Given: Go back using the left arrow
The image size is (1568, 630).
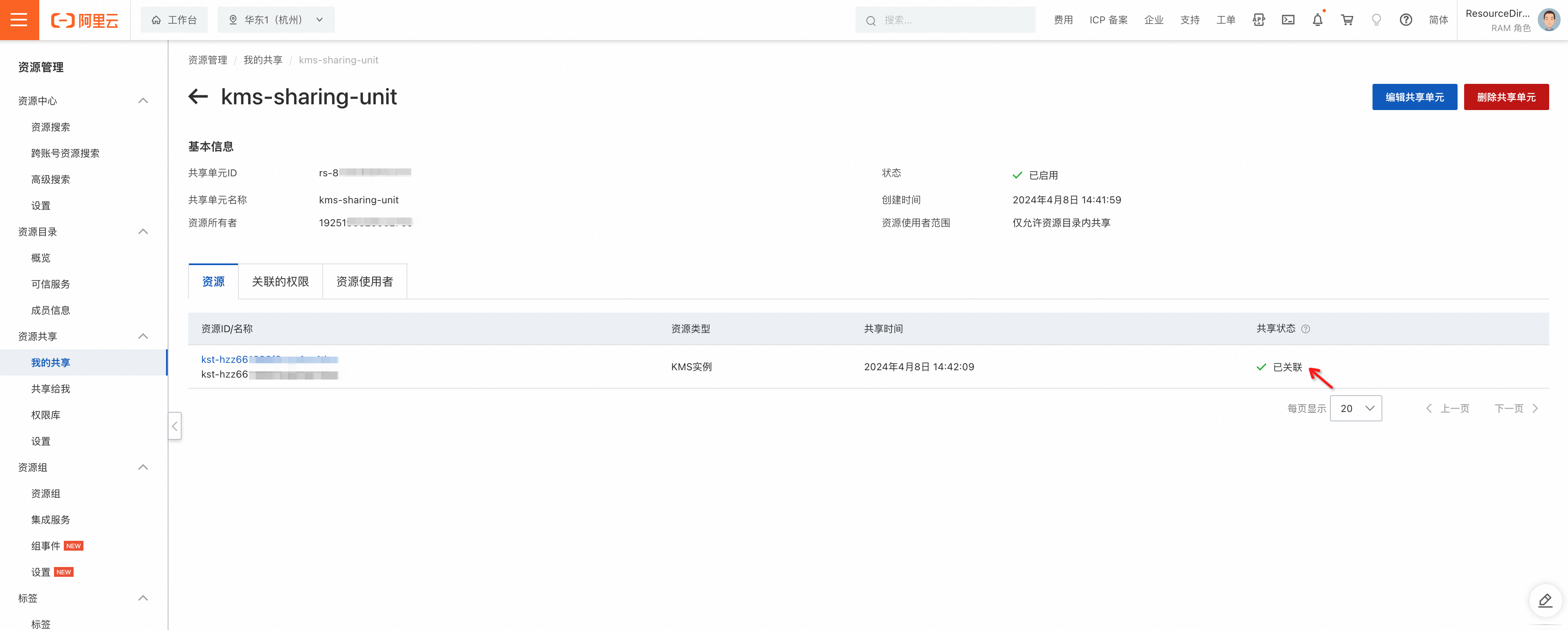Looking at the screenshot, I should coord(198,96).
